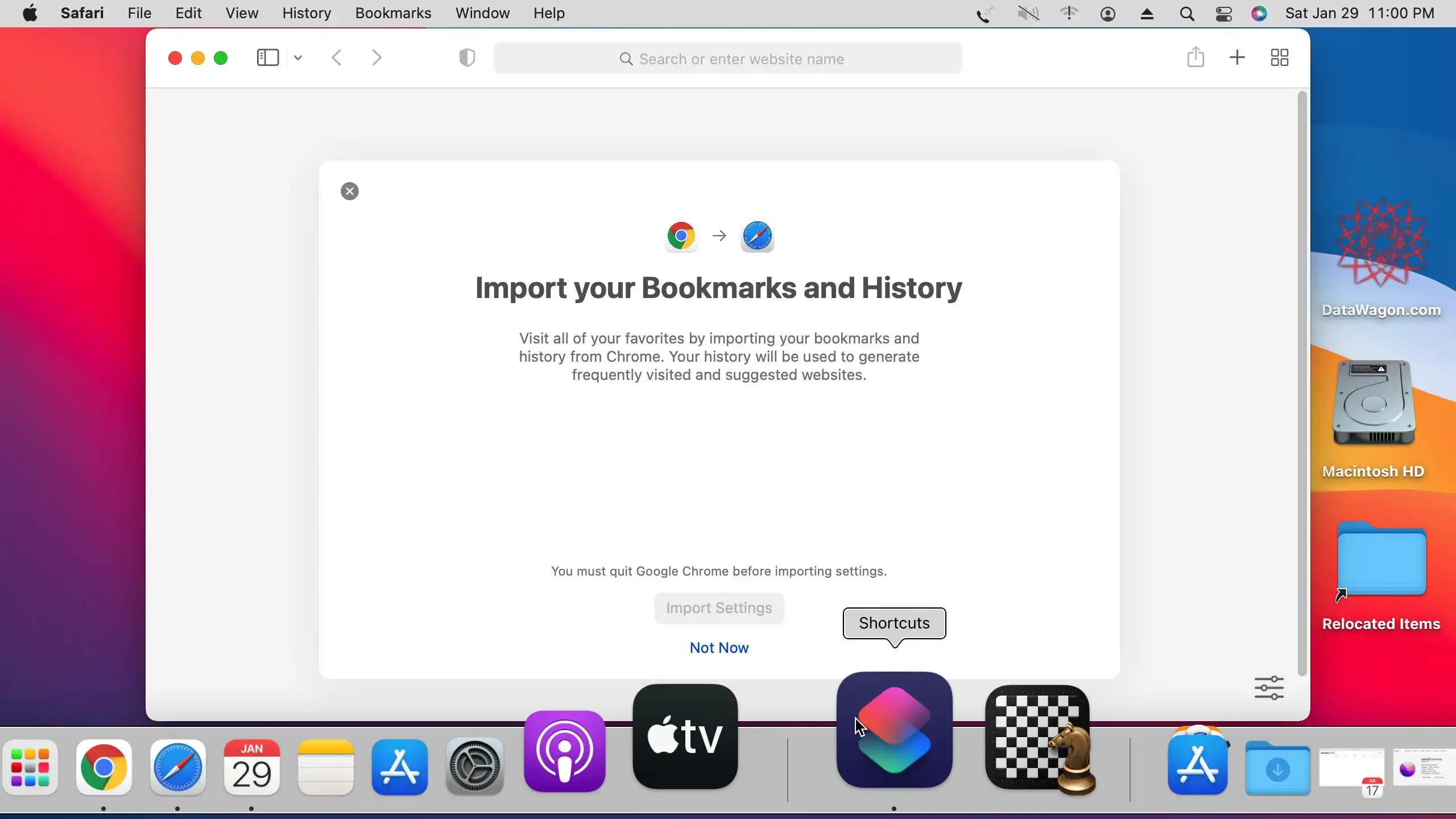Expand the sidebar tab group dropdown chevron
The image size is (1456, 819).
pos(298,57)
